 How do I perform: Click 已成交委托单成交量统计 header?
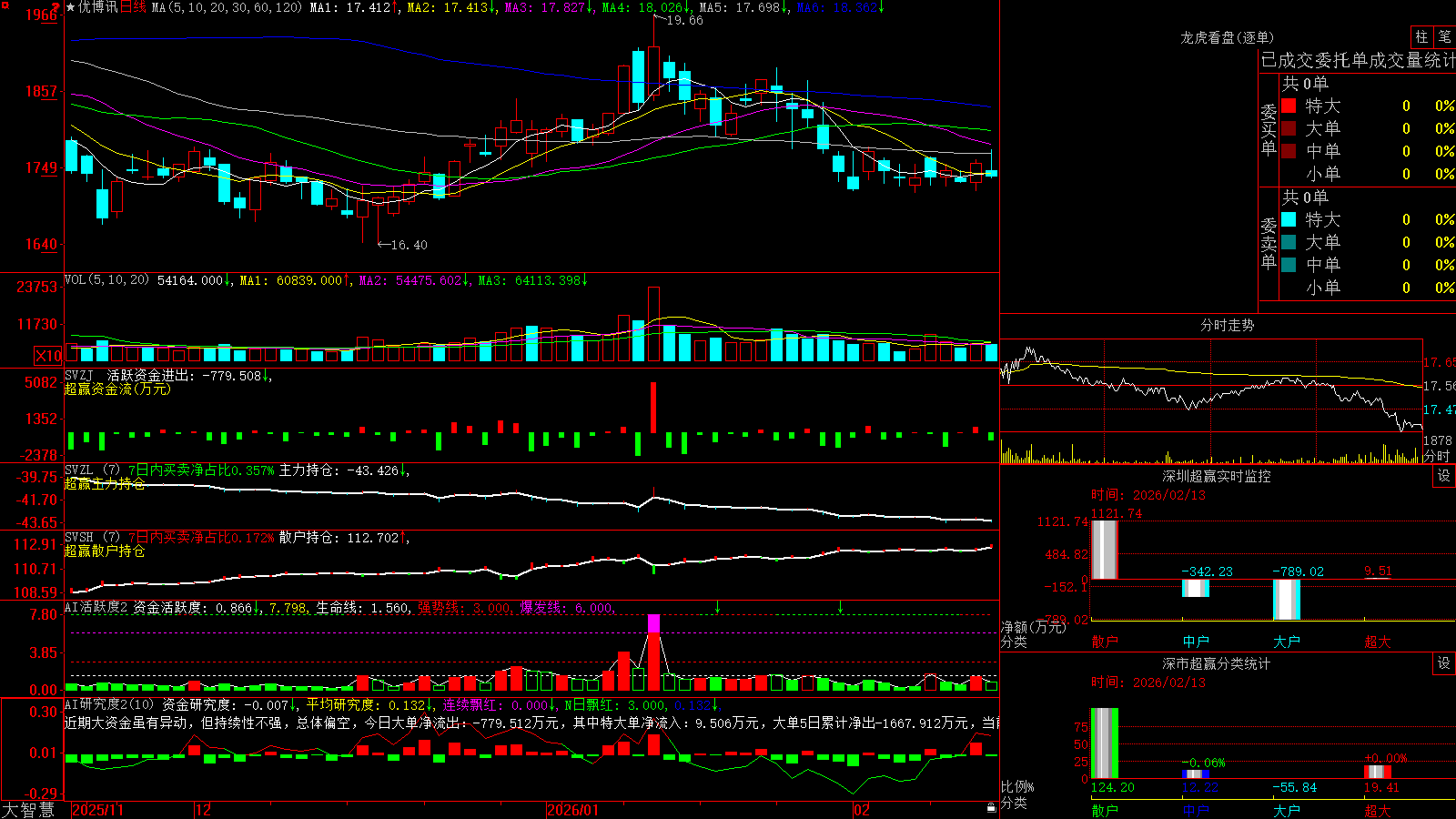coord(1358,60)
